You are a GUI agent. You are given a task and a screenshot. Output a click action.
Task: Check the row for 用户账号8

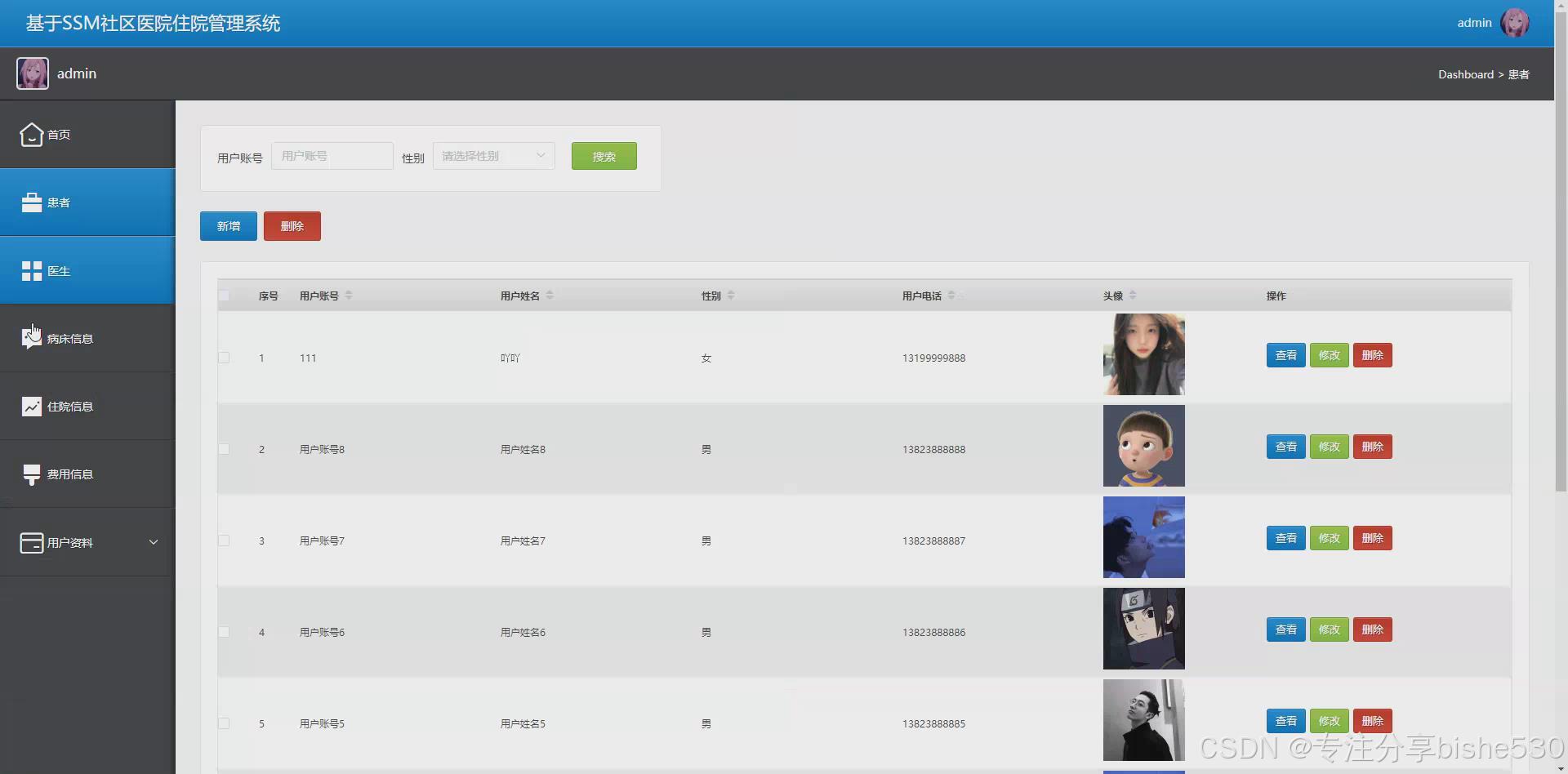[224, 449]
